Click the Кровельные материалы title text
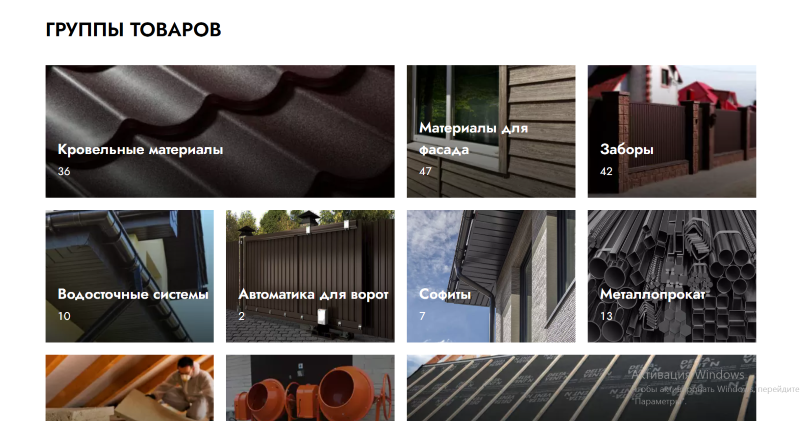The width and height of the screenshot is (800, 421). point(140,150)
